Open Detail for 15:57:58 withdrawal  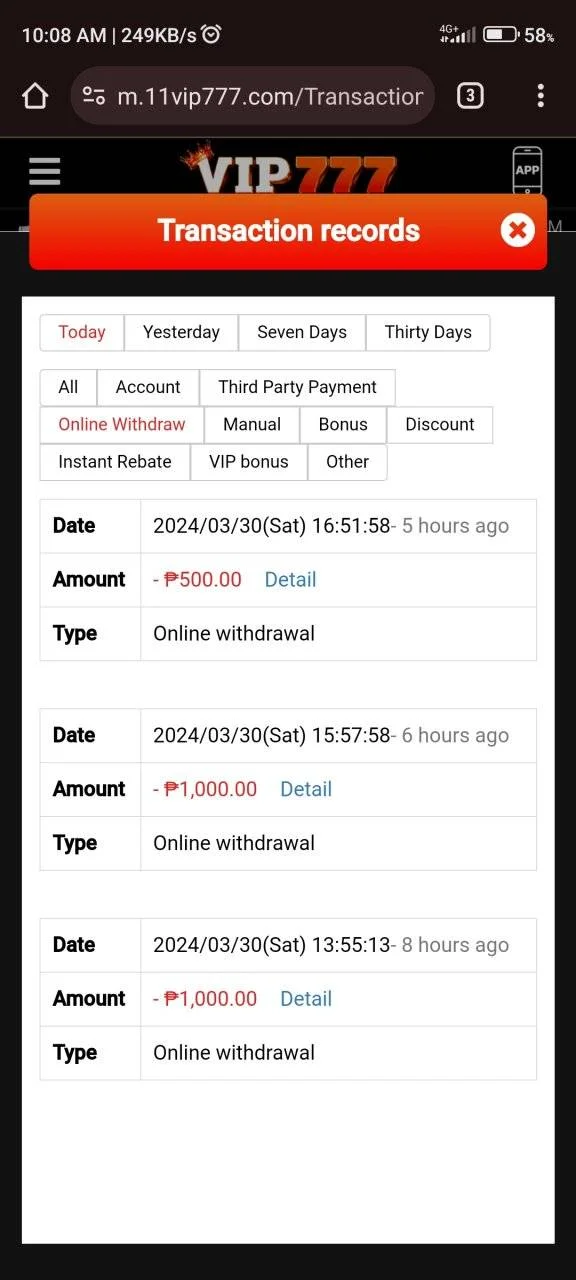pos(306,789)
